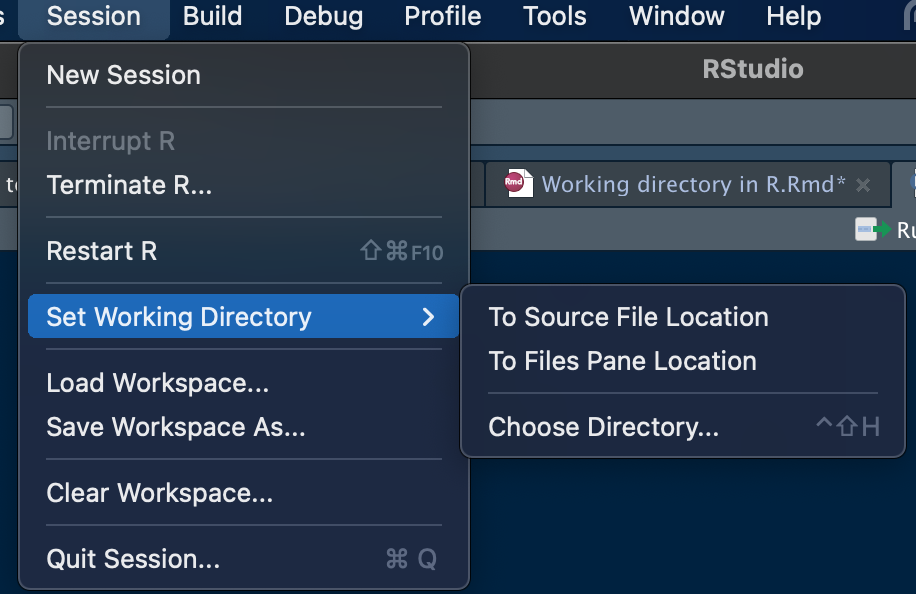This screenshot has height=594, width=916.
Task: Choose New Session from the menu
Action: pyautogui.click(x=244, y=75)
